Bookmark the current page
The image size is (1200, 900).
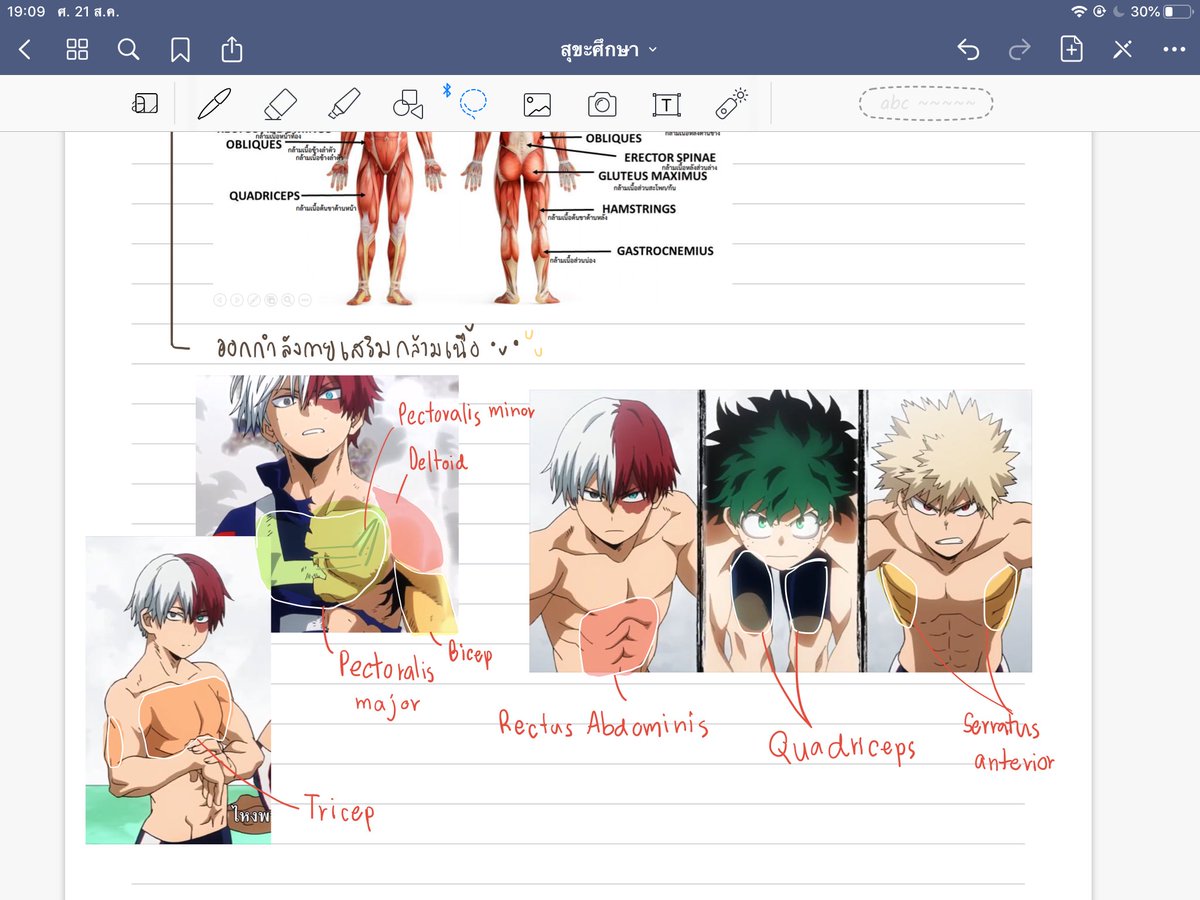180,50
